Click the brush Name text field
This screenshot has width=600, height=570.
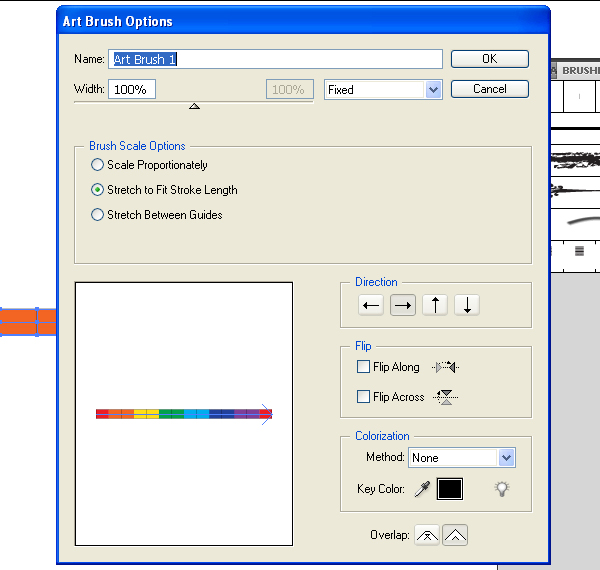click(275, 60)
